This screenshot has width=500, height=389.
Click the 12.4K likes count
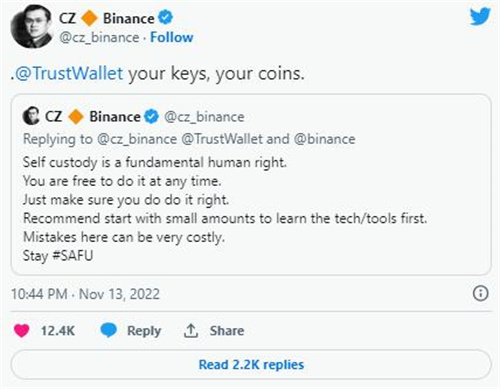[58, 331]
